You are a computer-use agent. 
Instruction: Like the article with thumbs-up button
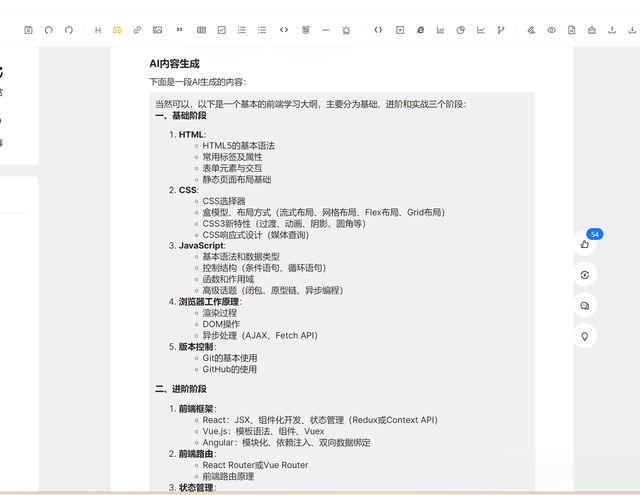(584, 244)
